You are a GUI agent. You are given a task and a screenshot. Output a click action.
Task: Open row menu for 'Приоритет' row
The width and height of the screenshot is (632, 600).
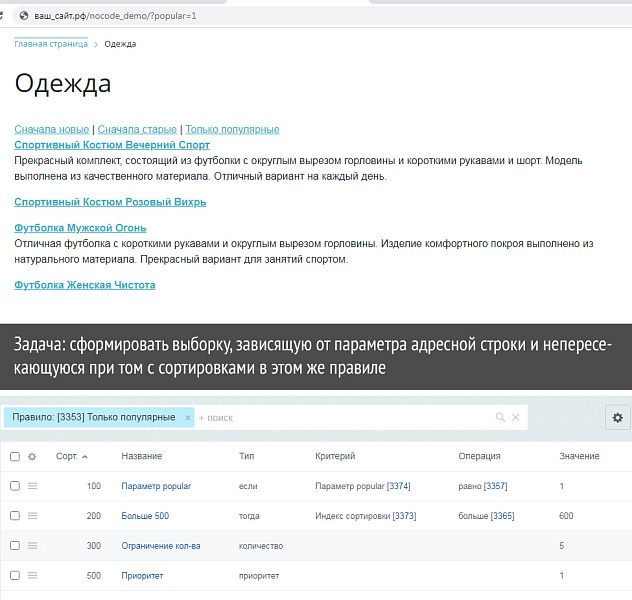click(32, 576)
